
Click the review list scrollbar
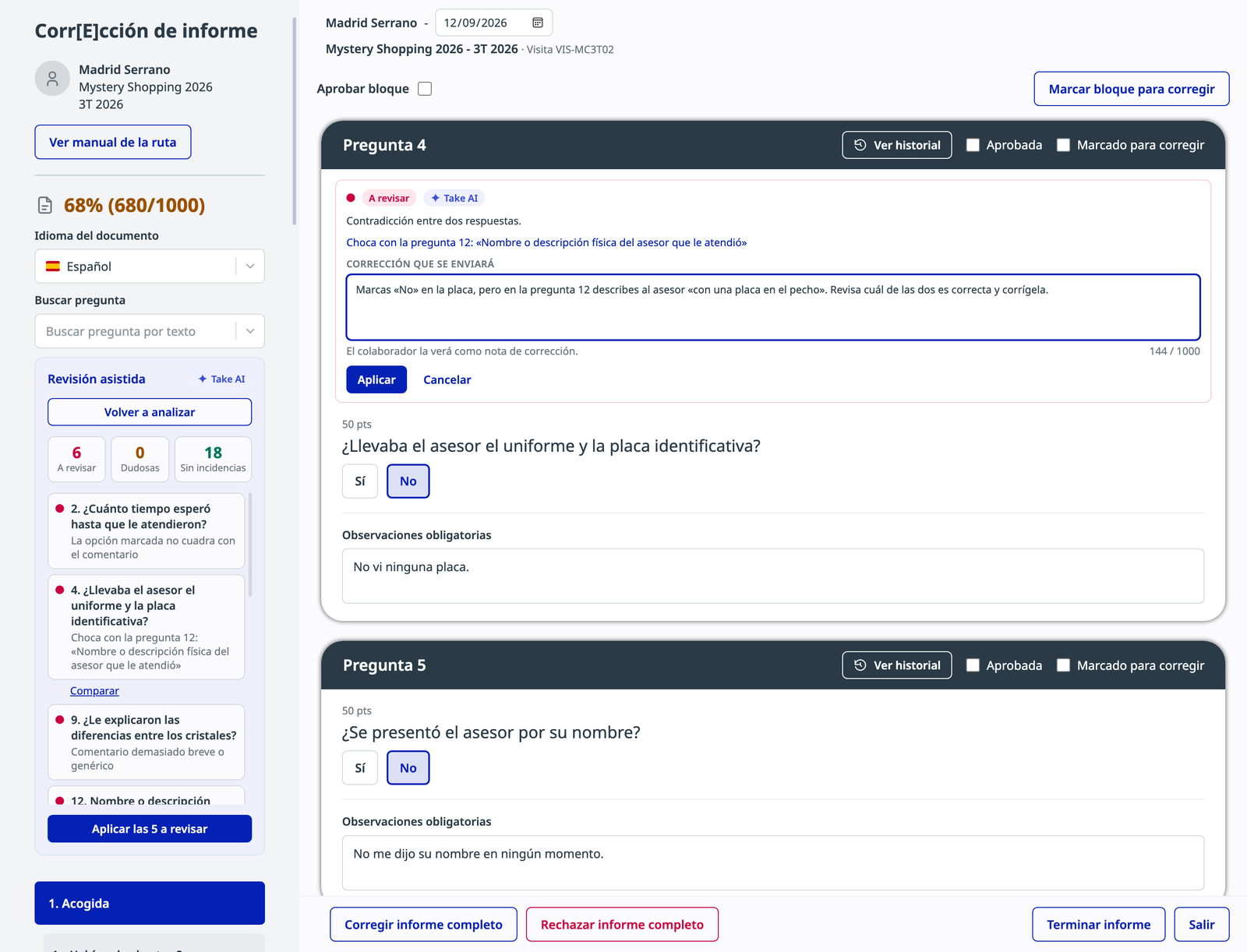tap(250, 545)
